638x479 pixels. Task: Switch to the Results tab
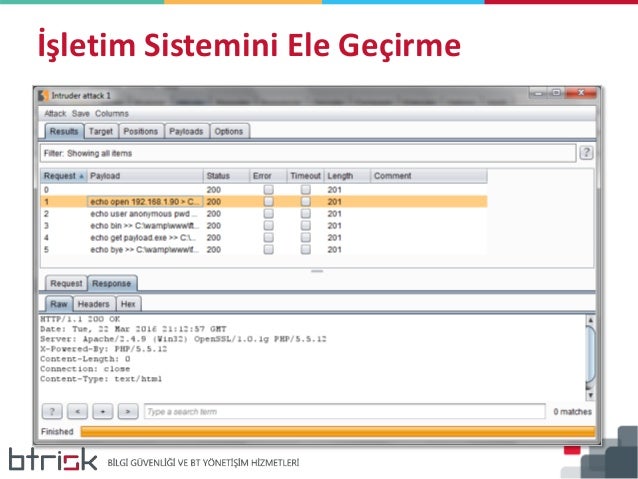64,131
